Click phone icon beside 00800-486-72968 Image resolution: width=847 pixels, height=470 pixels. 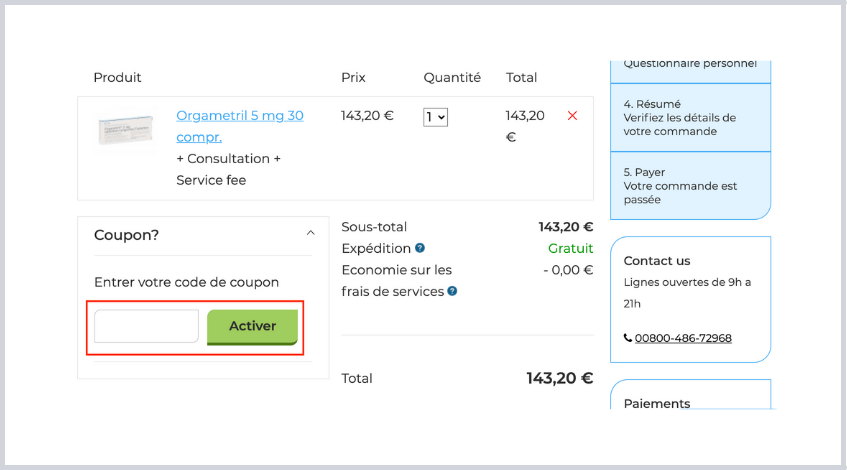(628, 338)
